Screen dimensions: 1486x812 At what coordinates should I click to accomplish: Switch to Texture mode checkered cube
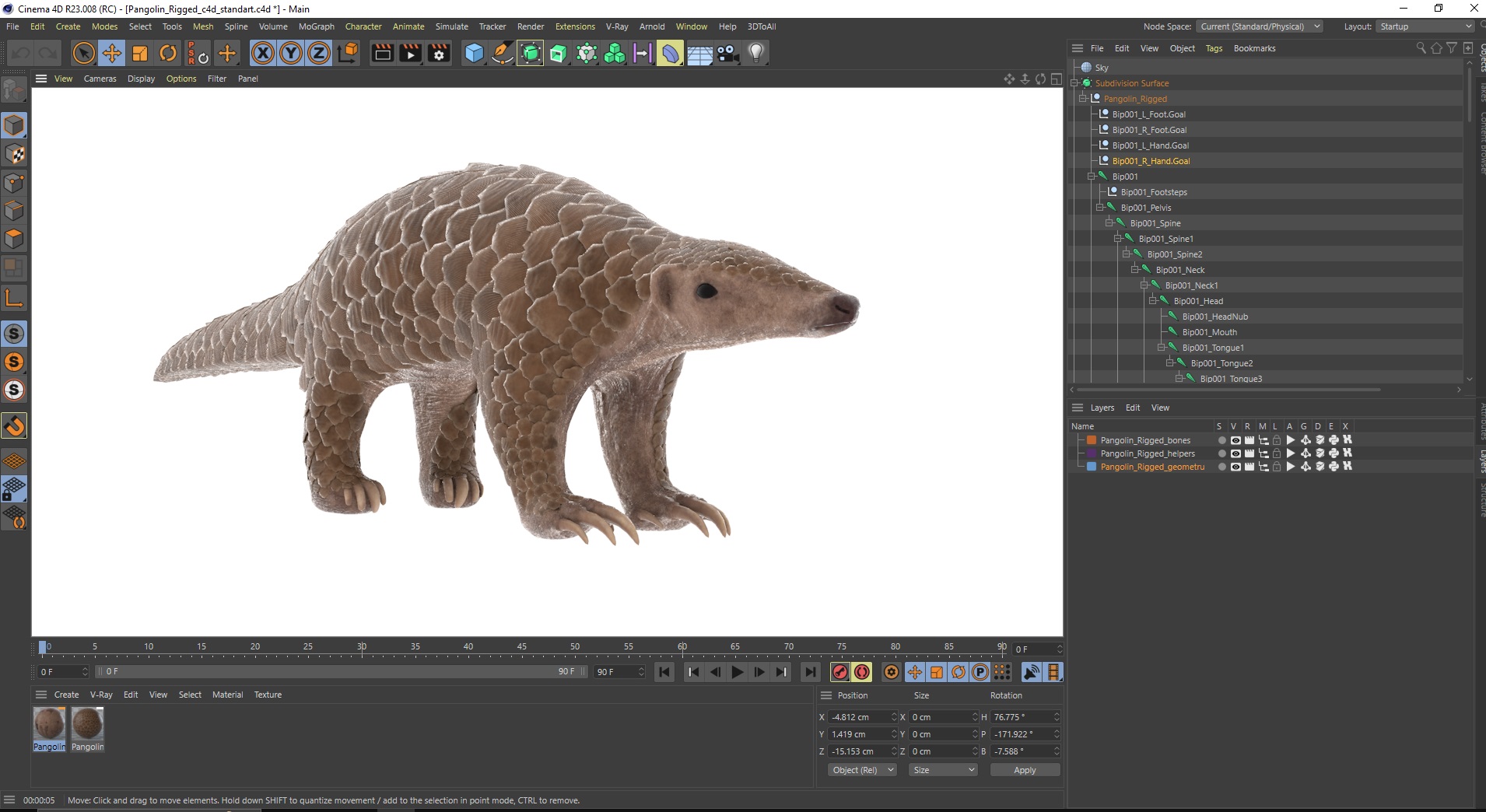click(x=14, y=154)
